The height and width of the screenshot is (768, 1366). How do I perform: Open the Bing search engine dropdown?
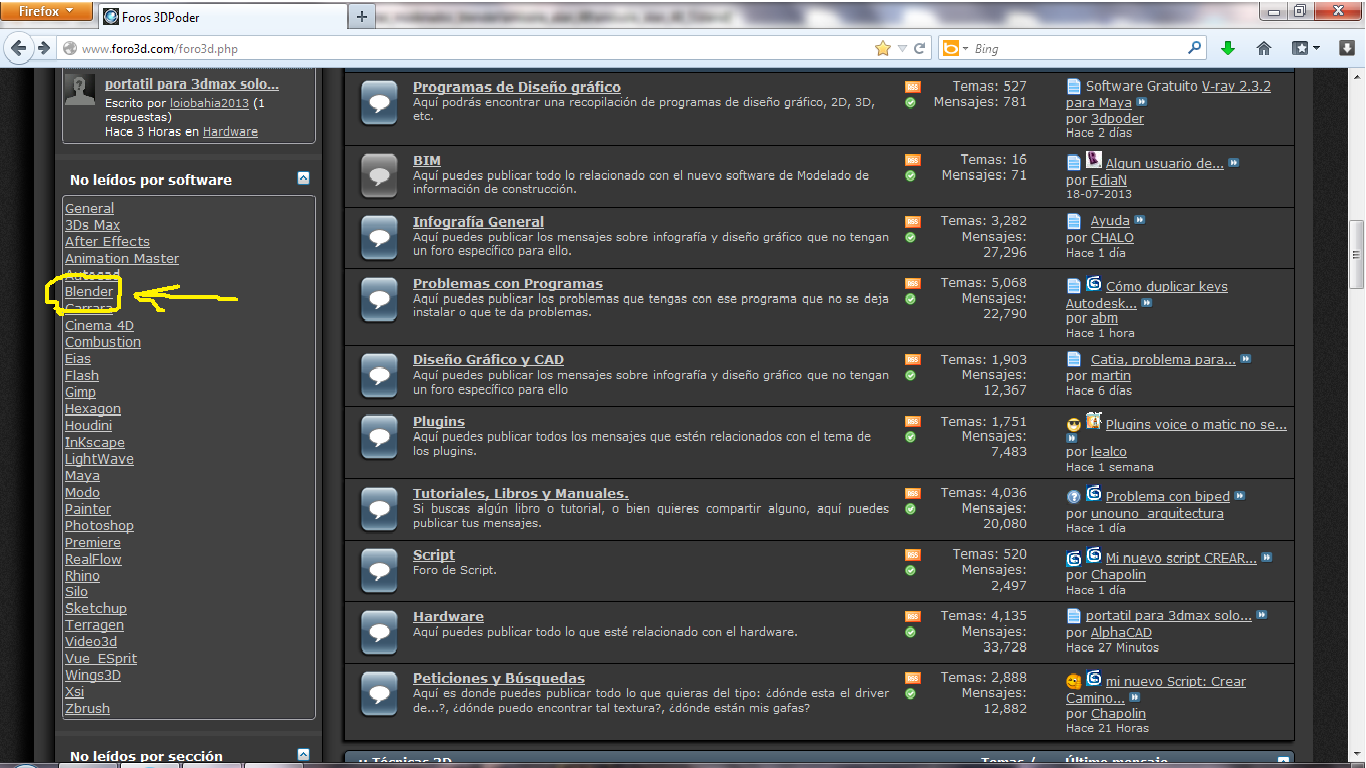(955, 48)
